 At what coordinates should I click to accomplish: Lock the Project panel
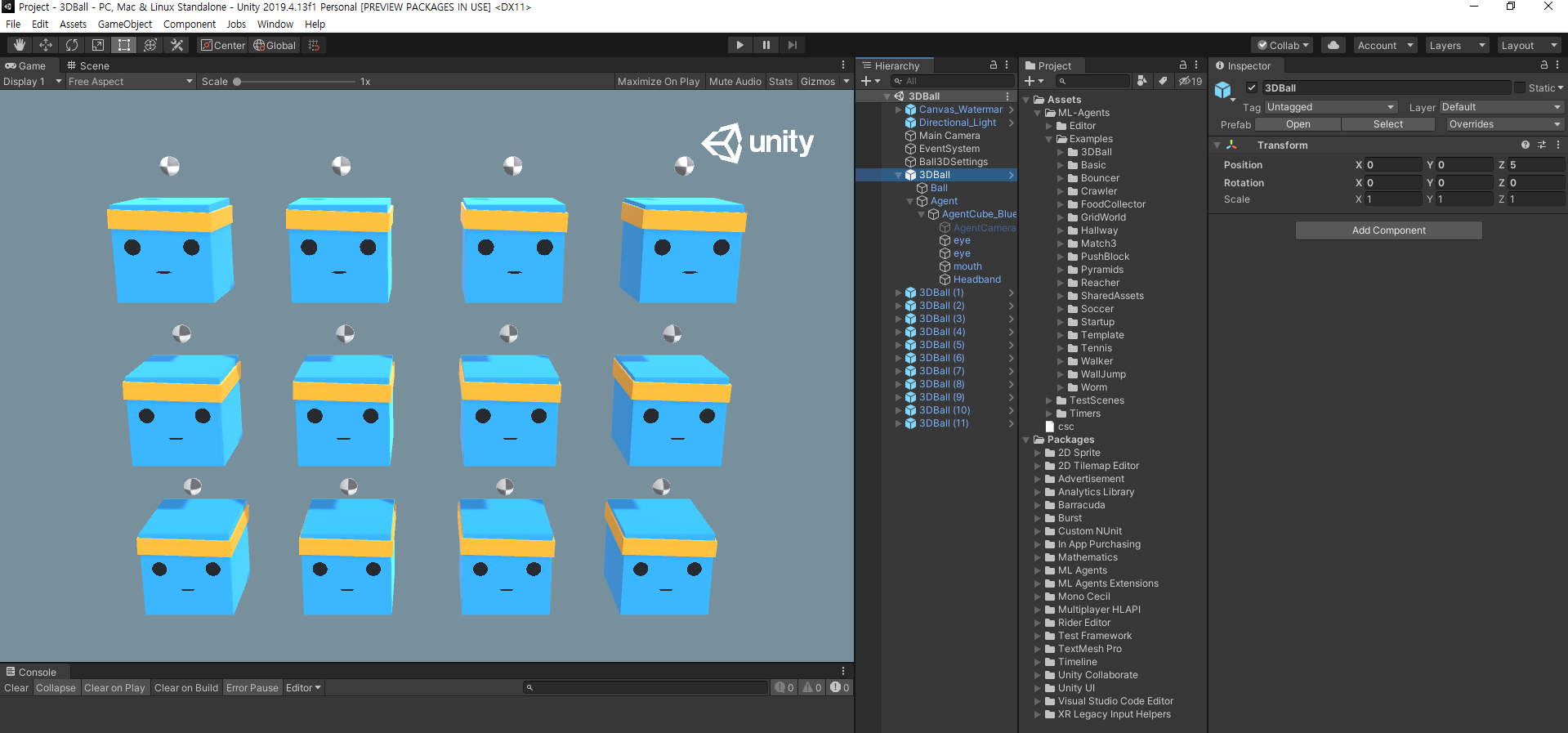(1182, 65)
